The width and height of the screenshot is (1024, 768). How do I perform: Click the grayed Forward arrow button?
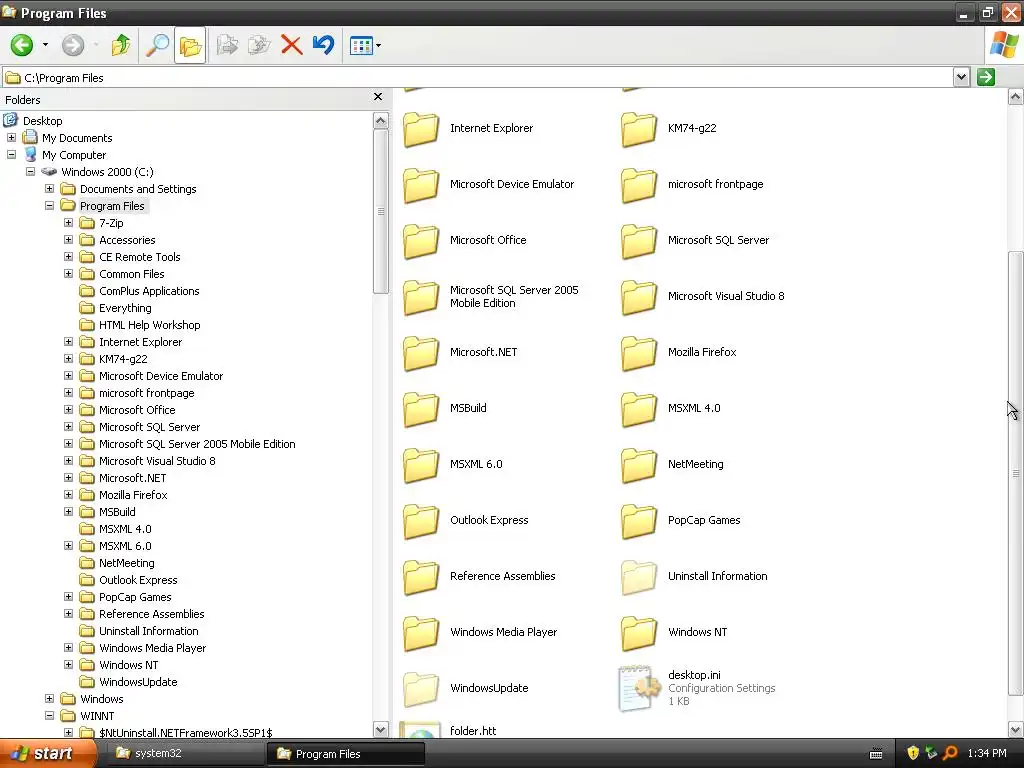point(72,45)
